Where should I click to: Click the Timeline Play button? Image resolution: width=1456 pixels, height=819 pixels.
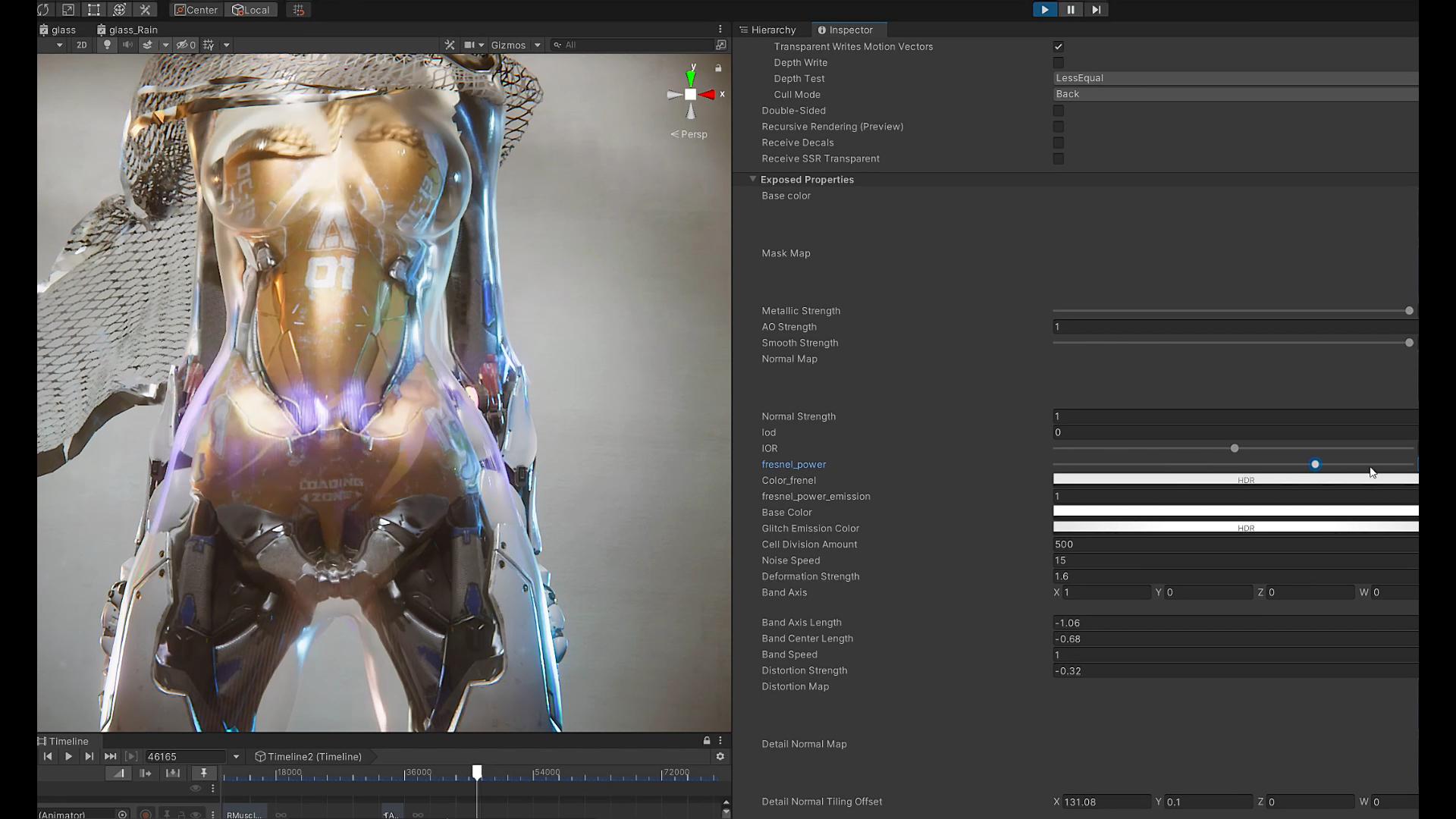coord(68,757)
